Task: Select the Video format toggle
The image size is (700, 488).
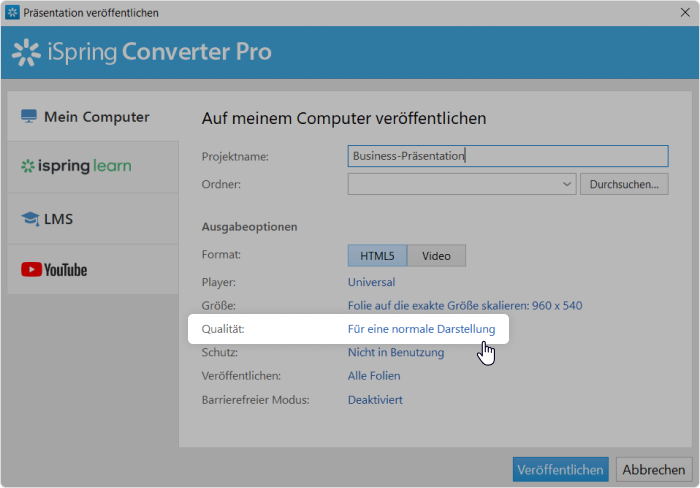Action: [x=436, y=255]
